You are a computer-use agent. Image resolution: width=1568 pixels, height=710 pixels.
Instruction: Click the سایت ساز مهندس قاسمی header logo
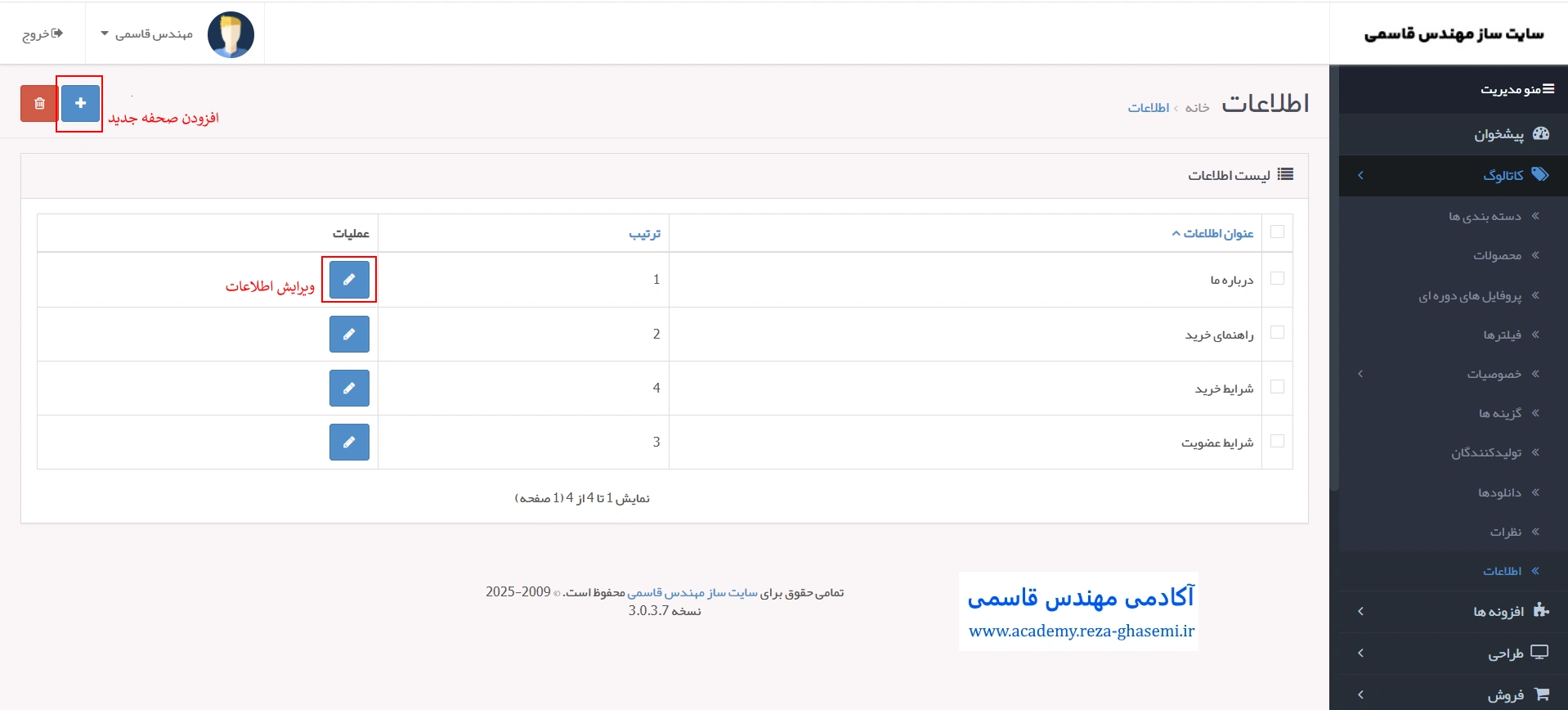pyautogui.click(x=1454, y=34)
